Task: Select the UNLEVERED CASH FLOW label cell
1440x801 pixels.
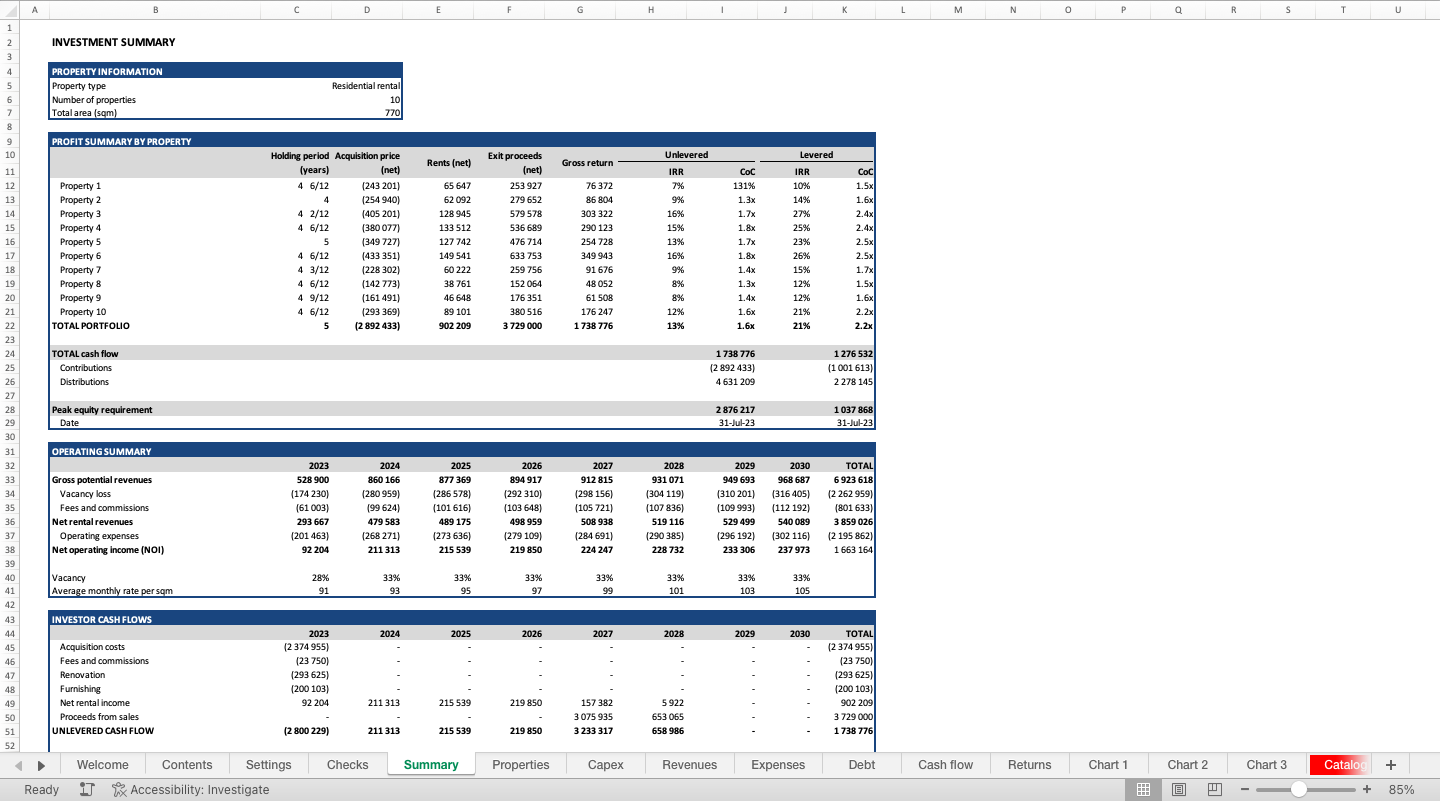Action: click(x=103, y=731)
